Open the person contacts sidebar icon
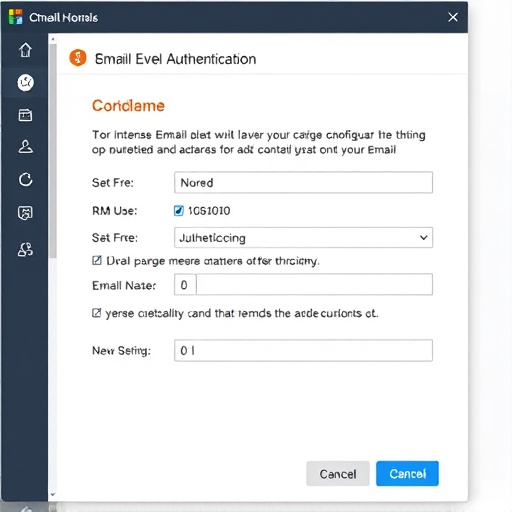This screenshot has height=512, width=512. pyautogui.click(x=25, y=147)
